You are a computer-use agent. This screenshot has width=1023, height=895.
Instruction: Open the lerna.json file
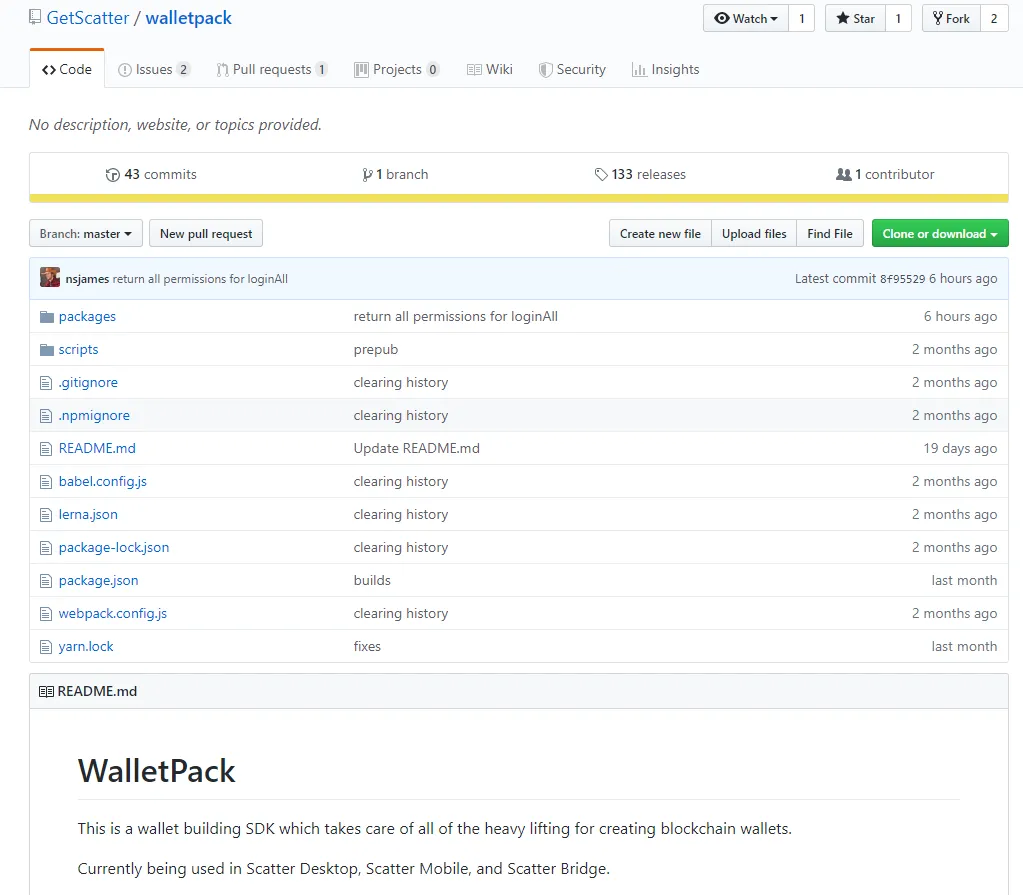coord(88,515)
